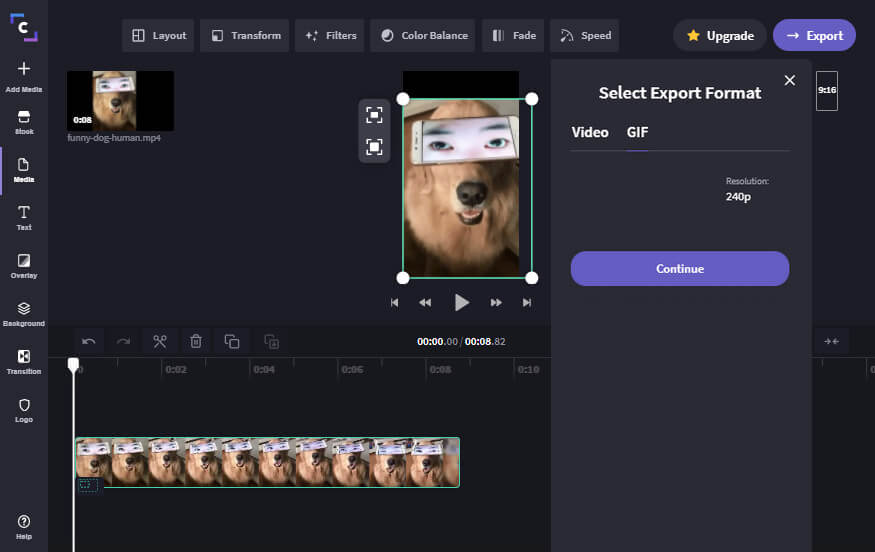Screen dimensions: 875x552
Task: Open the Text panel in sidebar
Action: point(24,218)
